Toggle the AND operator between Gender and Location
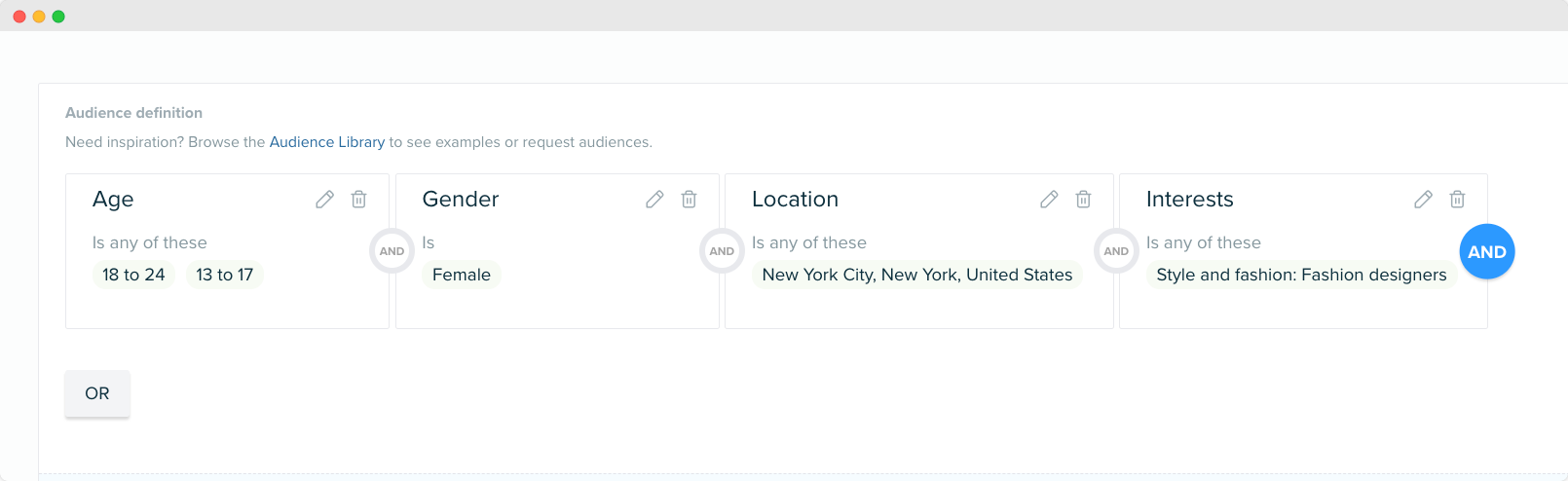 click(722, 251)
